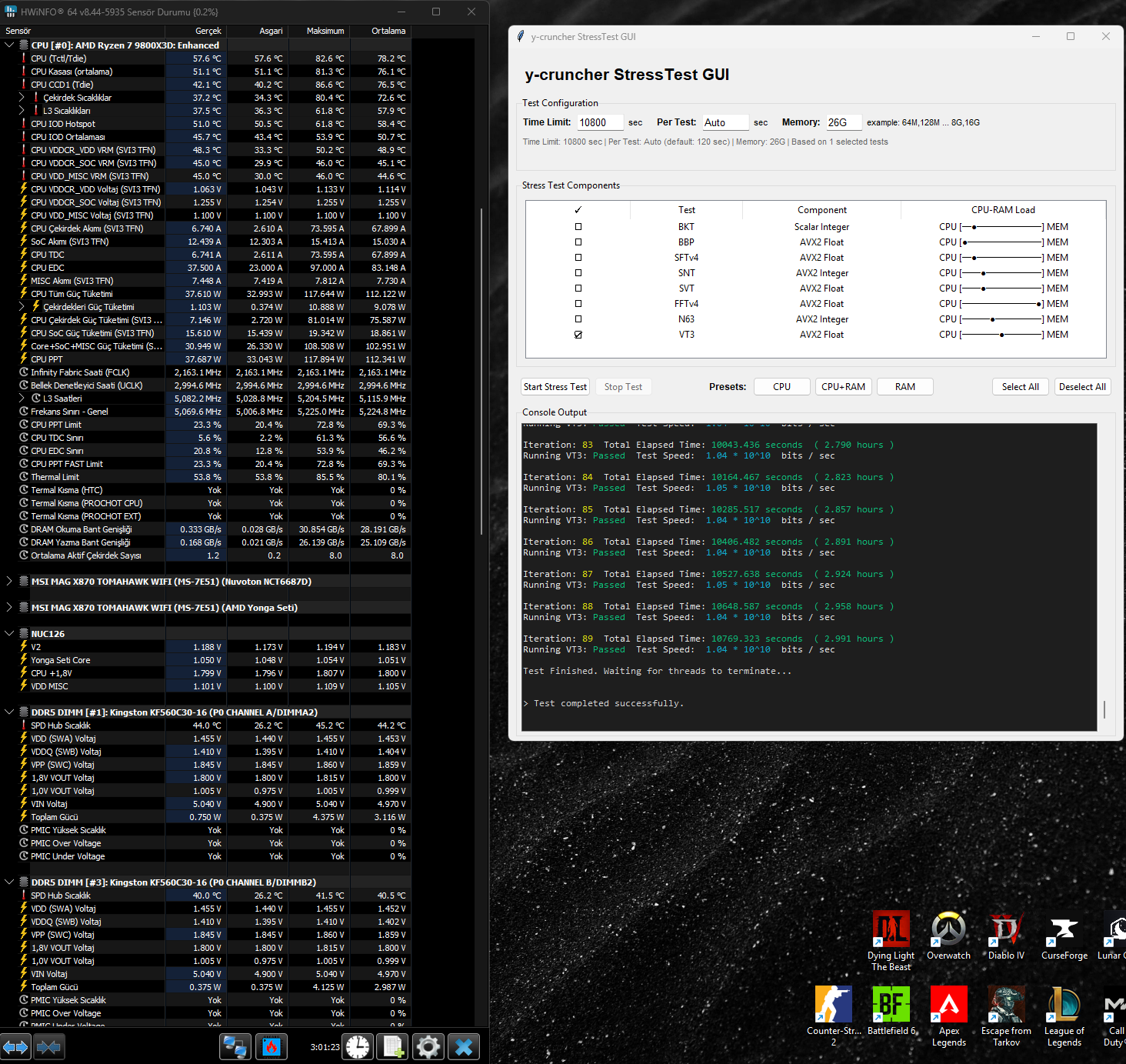
Task: Click the thermometer icon beside CPU (Tctl/Tdie)
Action: coord(24,58)
